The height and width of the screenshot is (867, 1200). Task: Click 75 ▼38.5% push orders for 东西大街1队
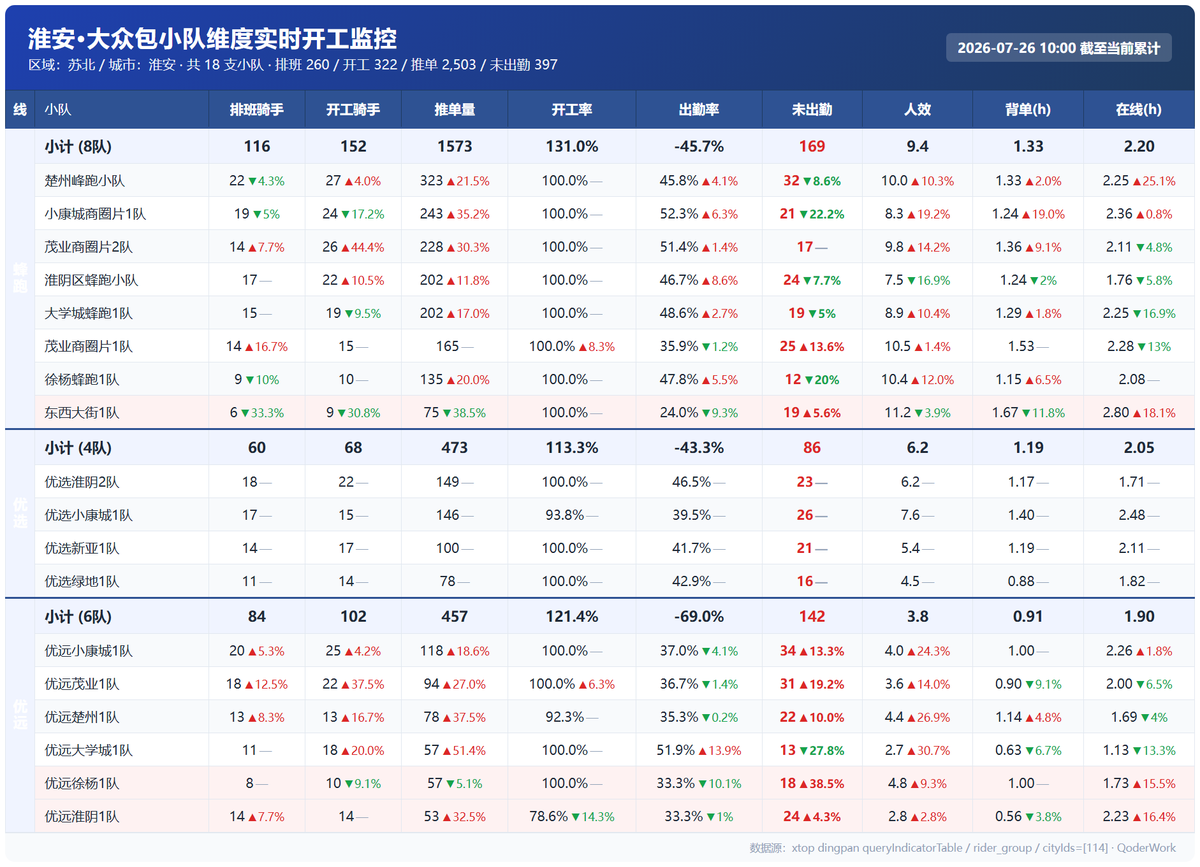coord(455,412)
